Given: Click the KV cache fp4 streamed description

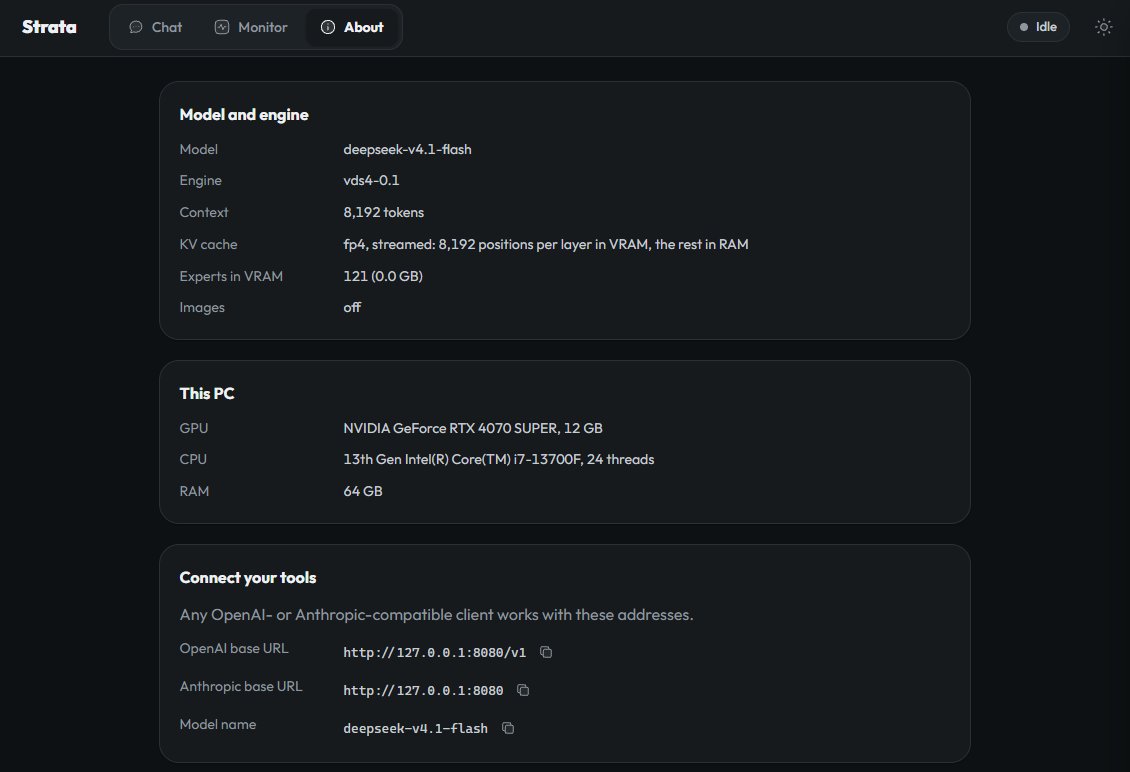Looking at the screenshot, I should pyautogui.click(x=546, y=244).
